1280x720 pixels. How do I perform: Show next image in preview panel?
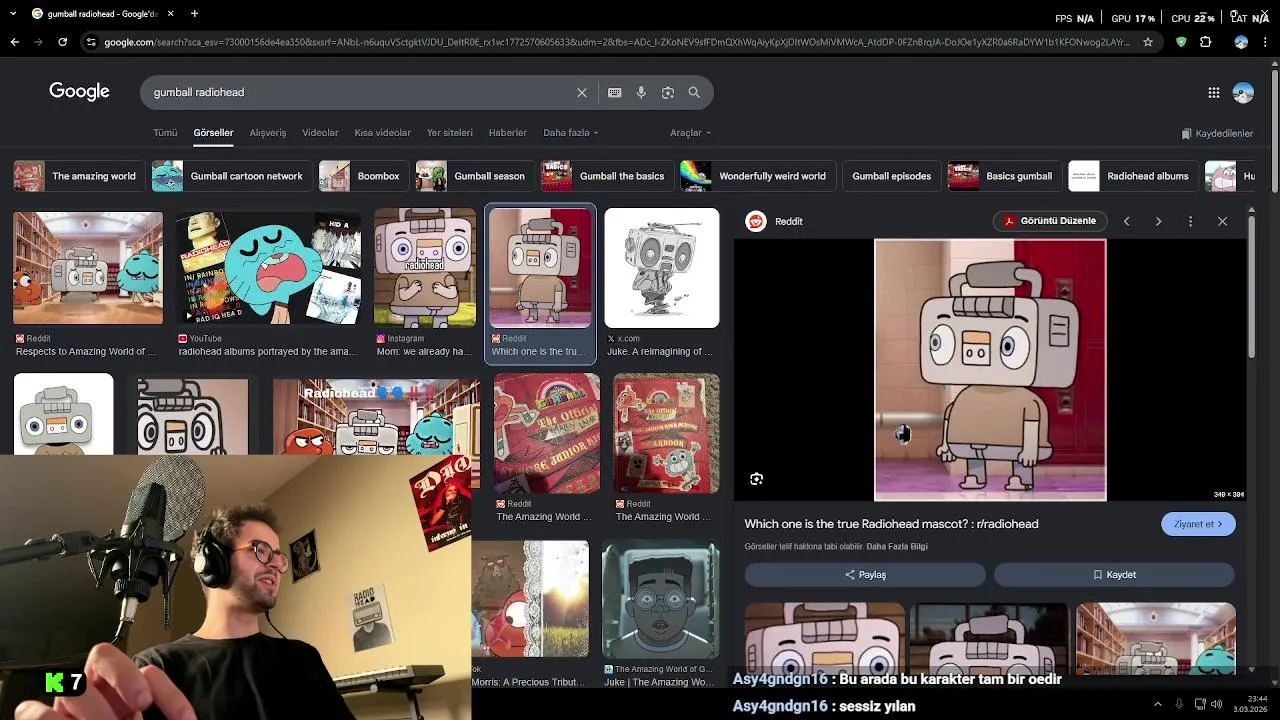pos(1158,221)
